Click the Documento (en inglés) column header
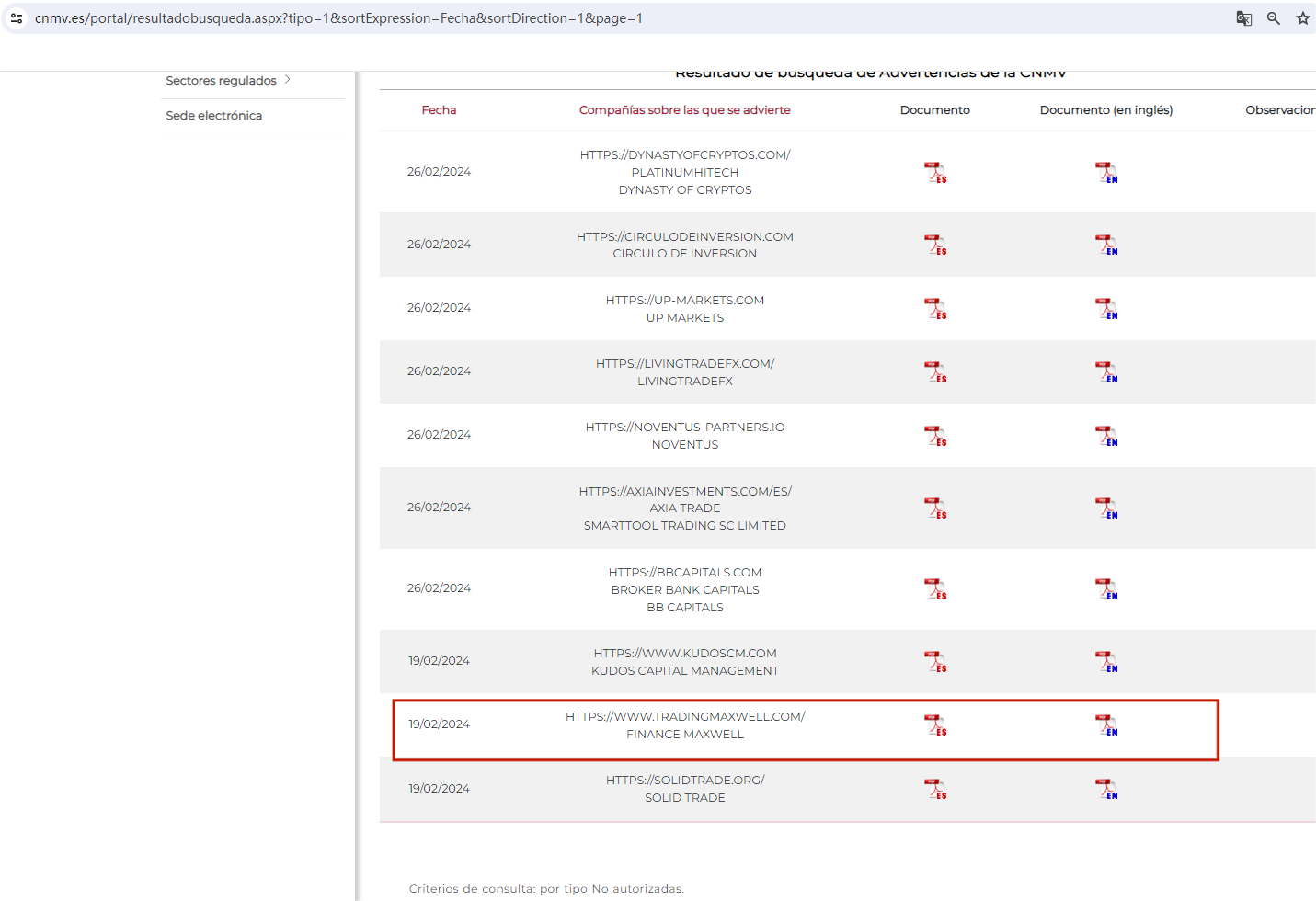The image size is (1316, 901). 1106,110
